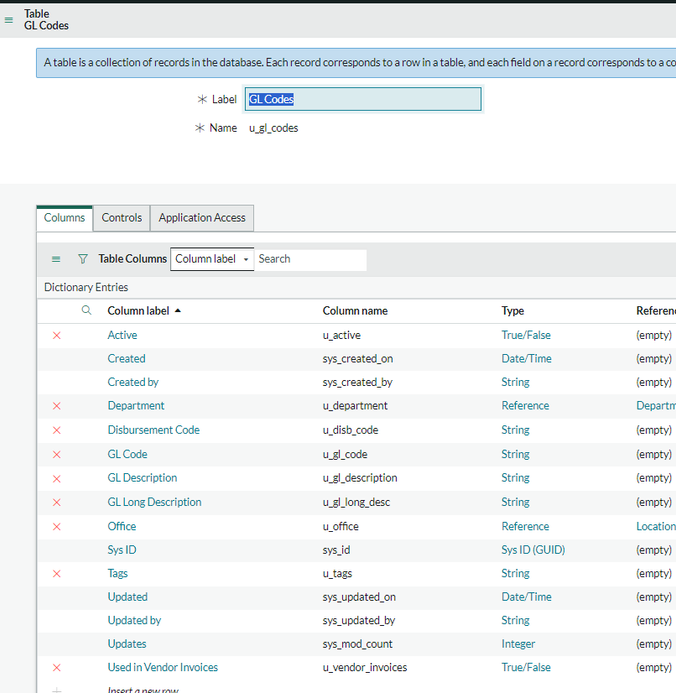
Task: Open the Active column link
Action: point(122,335)
